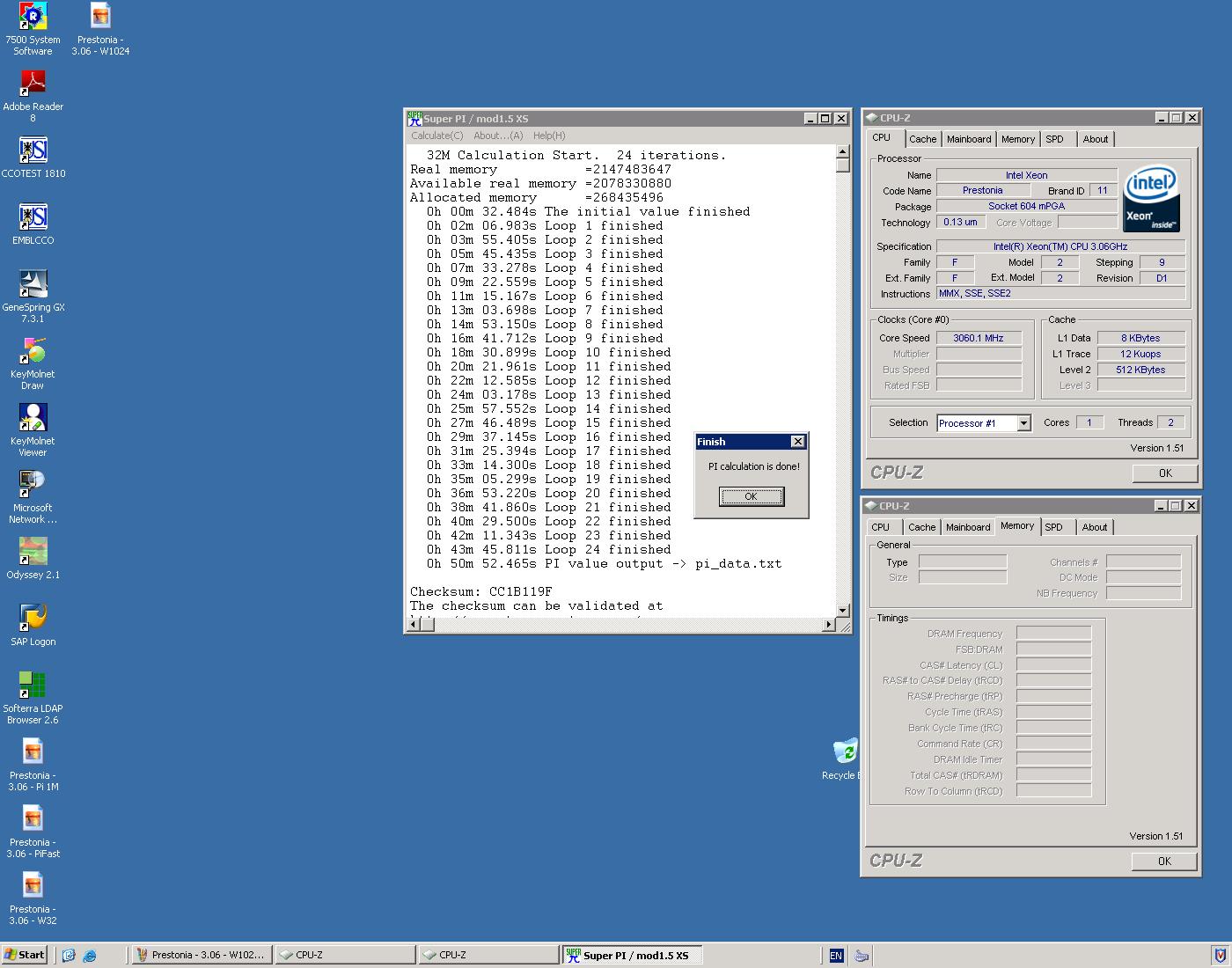
Task: Click Internet Explorer quick launch icon
Action: pos(90,955)
